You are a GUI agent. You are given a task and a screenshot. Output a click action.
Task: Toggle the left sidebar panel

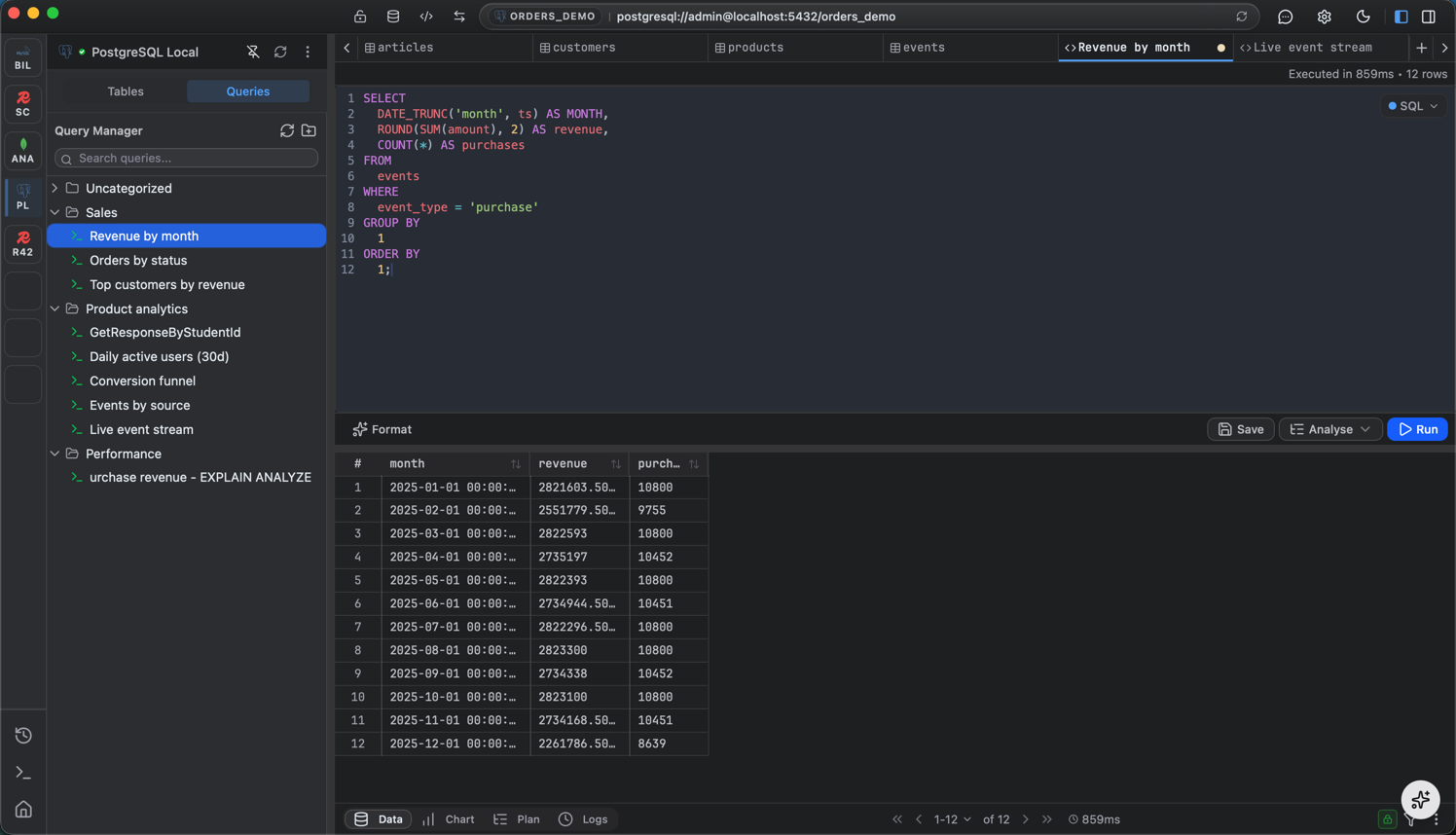(x=1401, y=17)
